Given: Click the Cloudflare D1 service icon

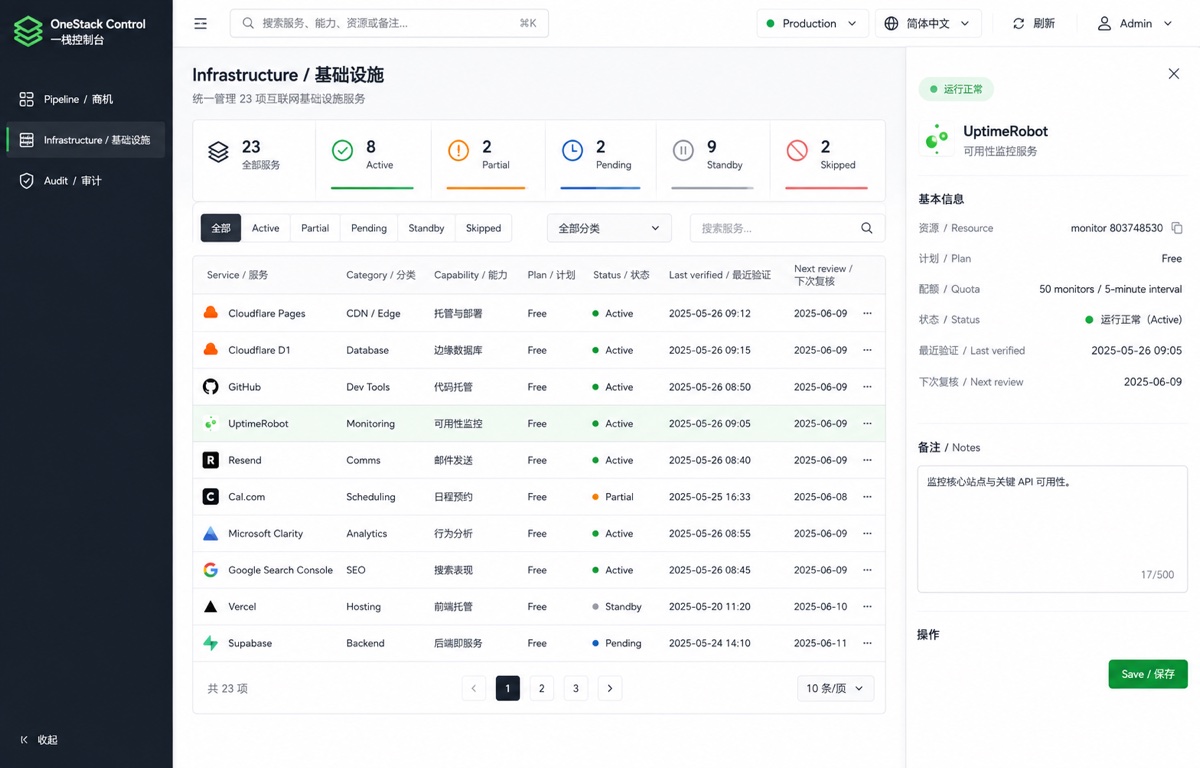Looking at the screenshot, I should point(211,350).
